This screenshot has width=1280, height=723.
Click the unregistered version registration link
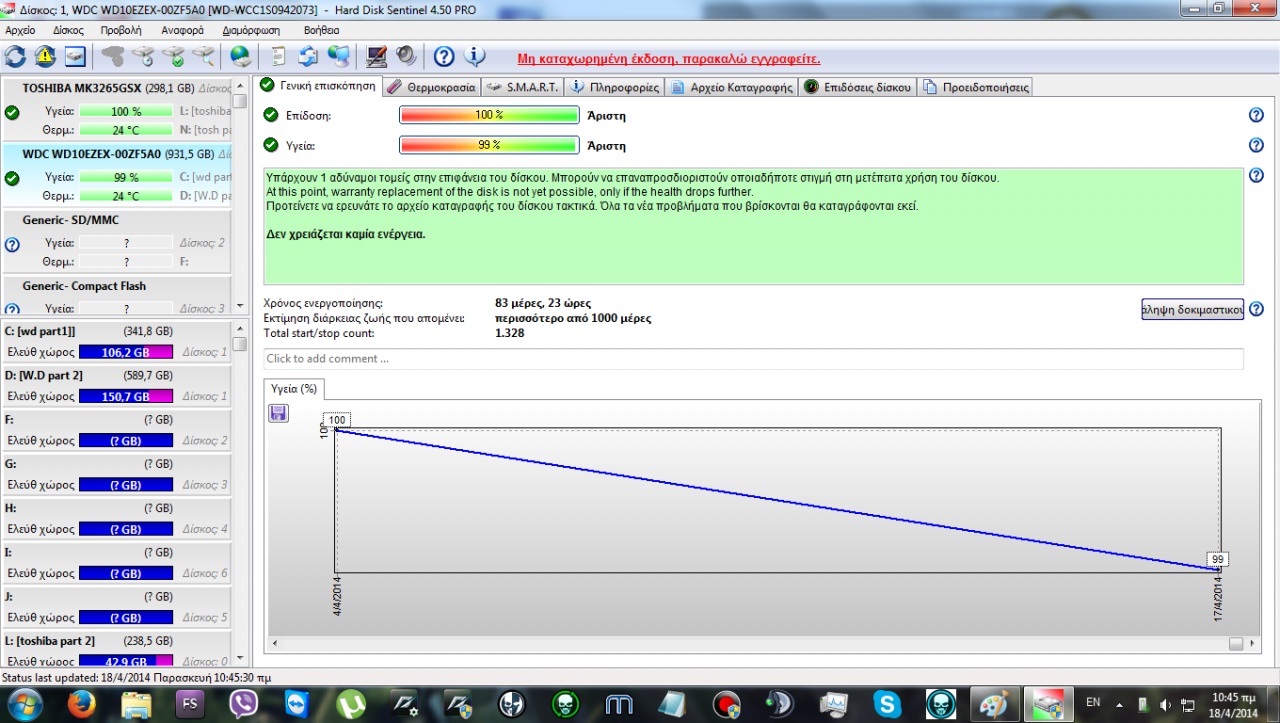[668, 59]
